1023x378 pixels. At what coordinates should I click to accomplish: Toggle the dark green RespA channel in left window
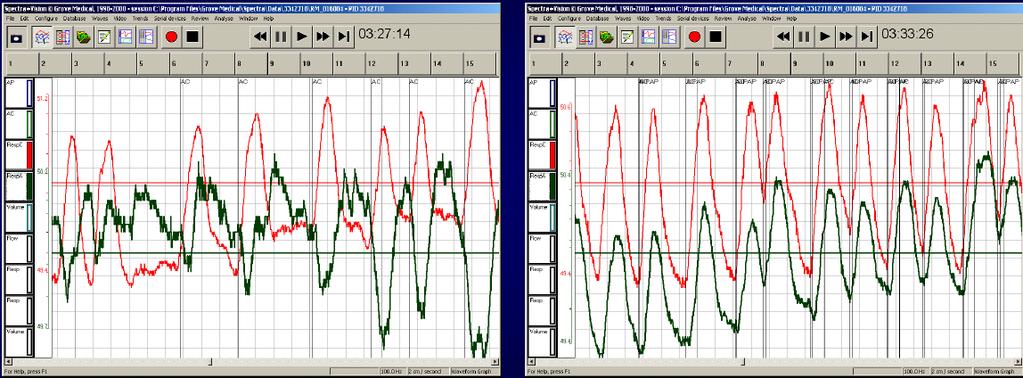[x=18, y=186]
